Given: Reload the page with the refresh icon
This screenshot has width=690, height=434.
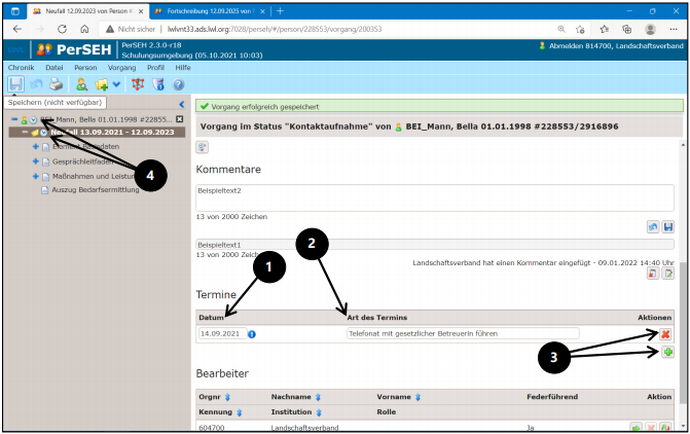Looking at the screenshot, I should (x=62, y=29).
